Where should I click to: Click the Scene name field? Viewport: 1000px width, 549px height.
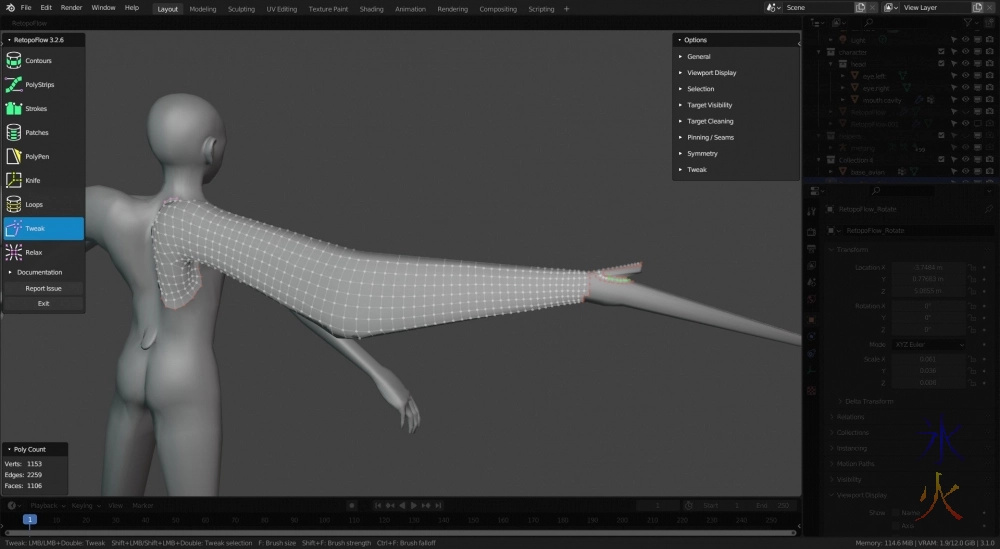point(815,8)
